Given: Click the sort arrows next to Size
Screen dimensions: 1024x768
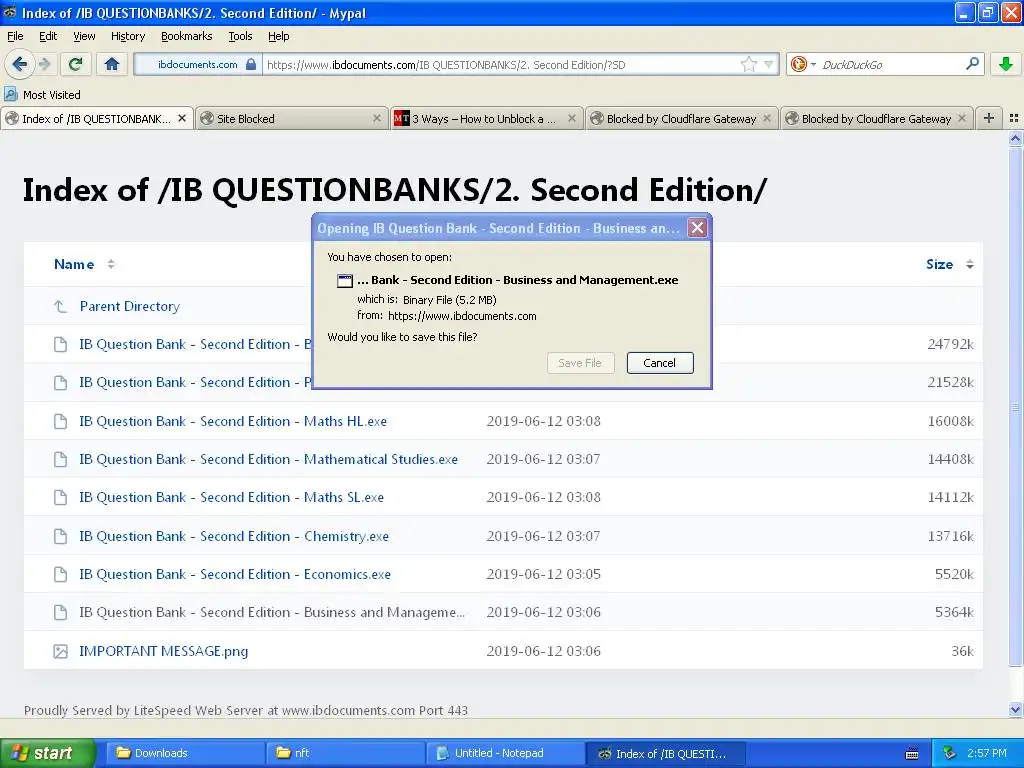Looking at the screenshot, I should pyautogui.click(x=970, y=264).
